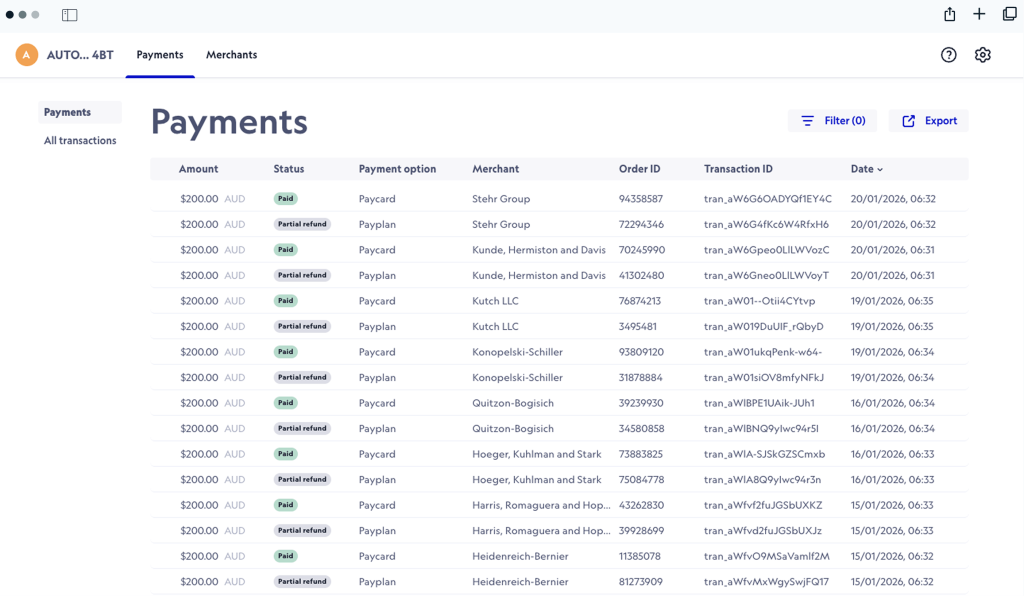Screen dimensions: 1024x596
Task: Show tab overview icon
Action: (x=1009, y=14)
